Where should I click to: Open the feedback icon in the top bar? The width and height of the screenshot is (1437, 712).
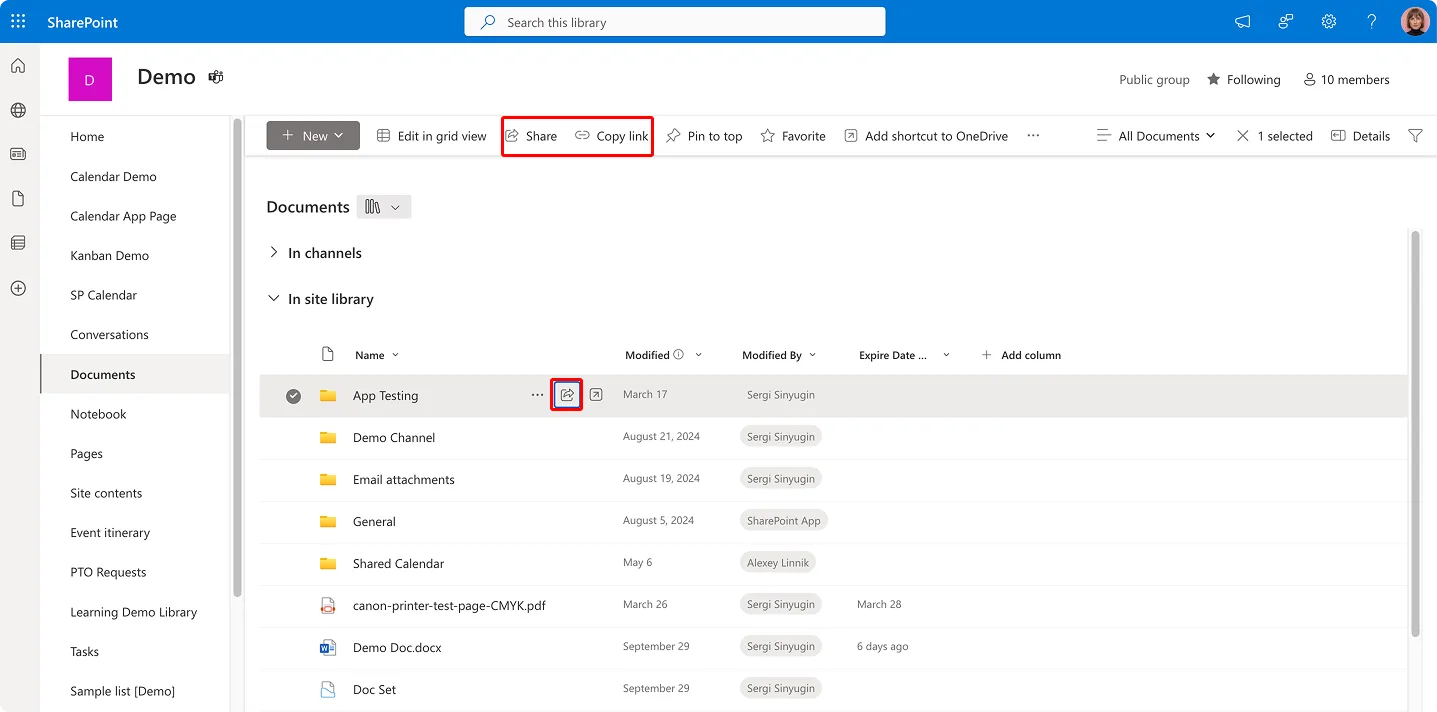click(x=1285, y=21)
